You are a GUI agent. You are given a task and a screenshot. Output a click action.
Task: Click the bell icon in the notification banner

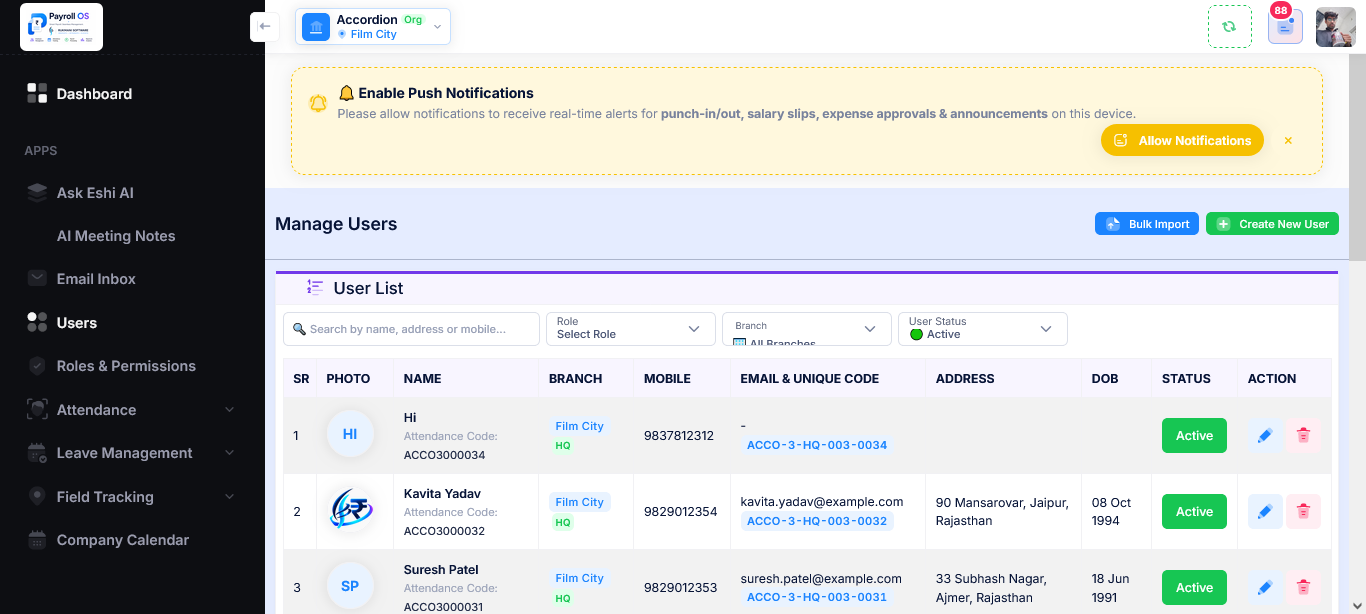pyautogui.click(x=318, y=103)
